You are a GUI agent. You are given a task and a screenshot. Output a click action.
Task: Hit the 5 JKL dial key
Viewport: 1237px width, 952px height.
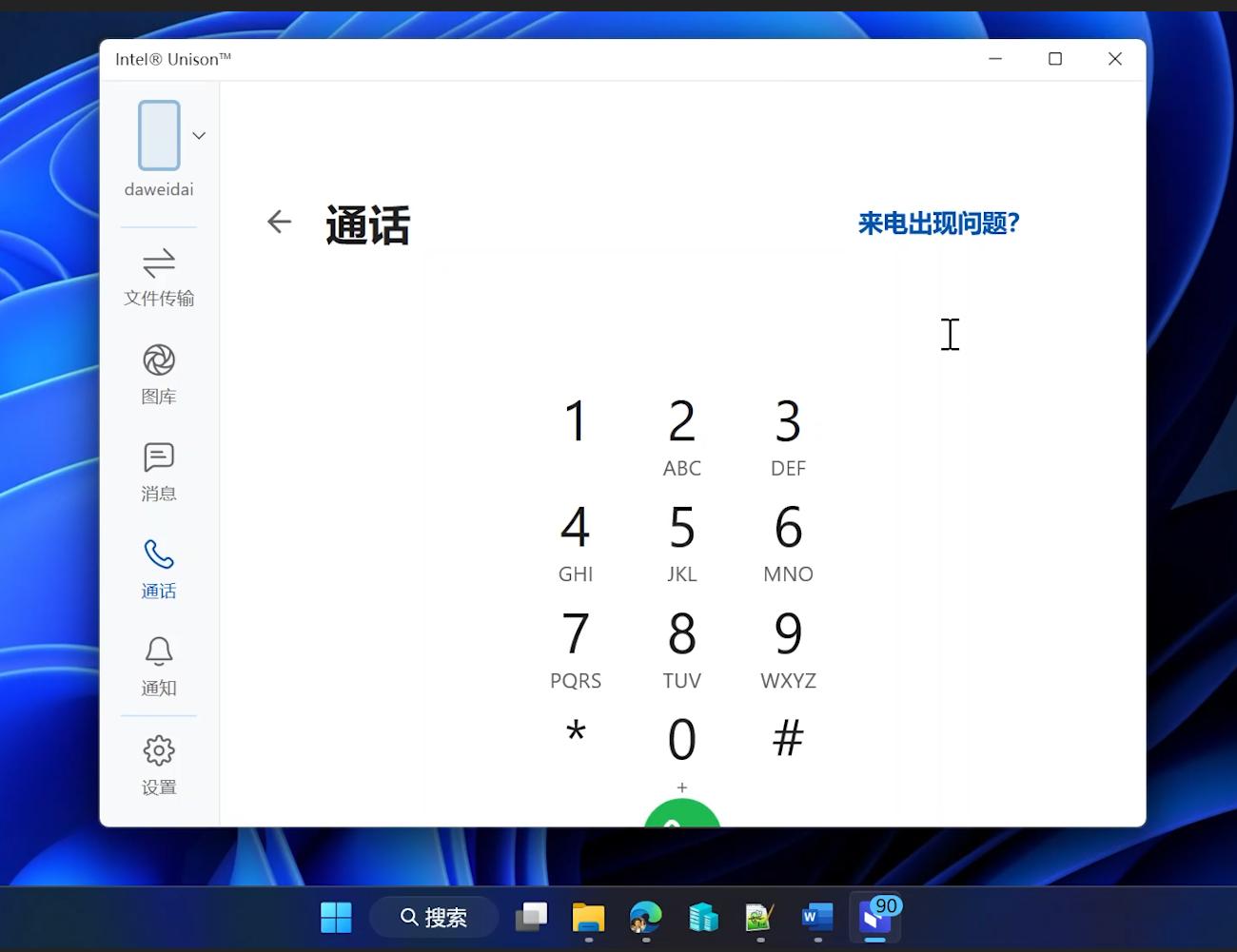[x=682, y=543]
